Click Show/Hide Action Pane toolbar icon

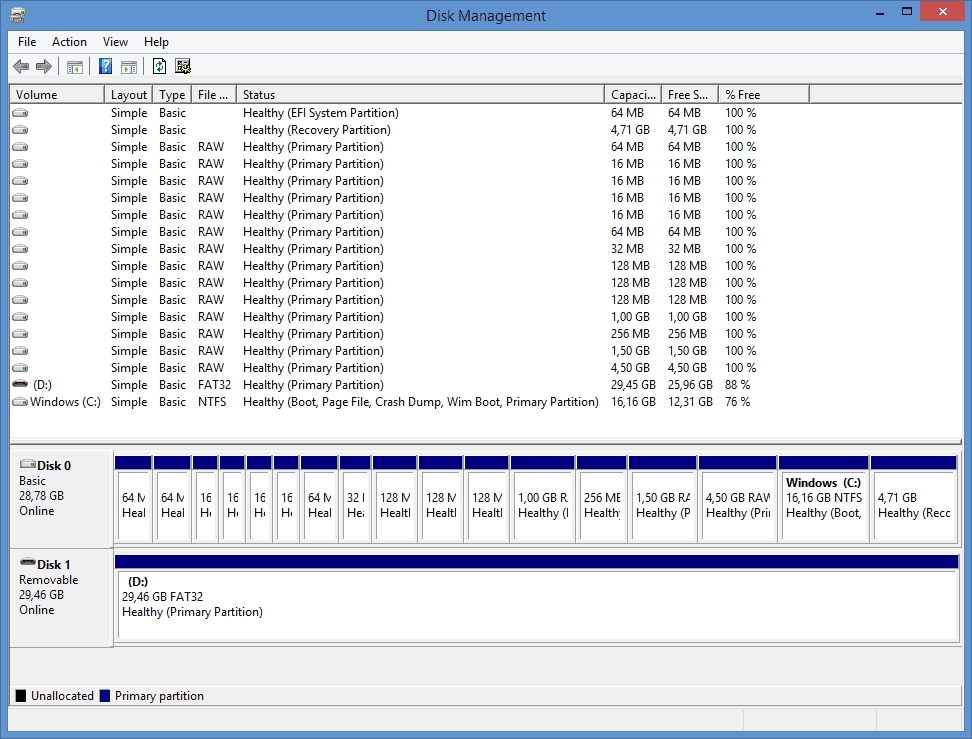(x=128, y=67)
